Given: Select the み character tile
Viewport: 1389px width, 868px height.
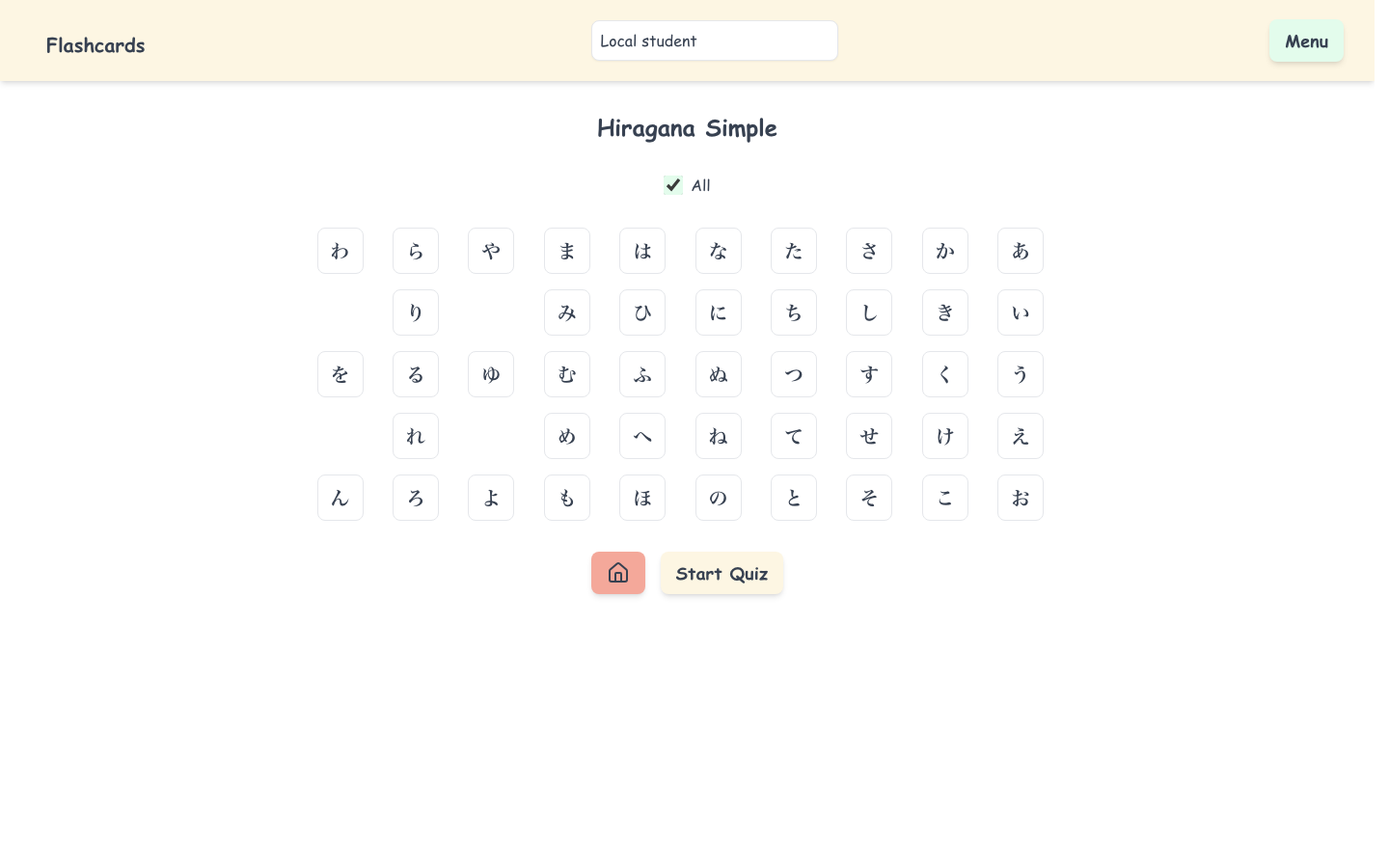Looking at the screenshot, I should (x=567, y=312).
